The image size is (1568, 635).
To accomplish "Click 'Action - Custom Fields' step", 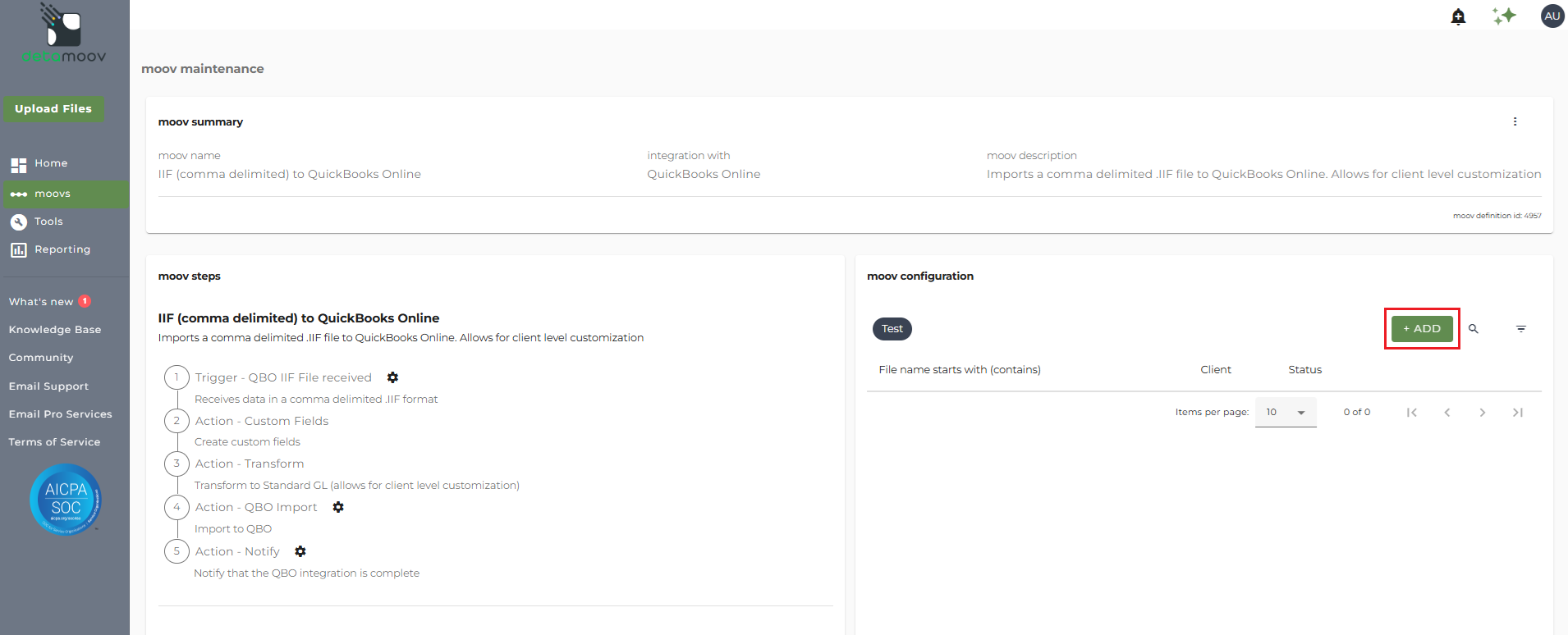I will 262,421.
